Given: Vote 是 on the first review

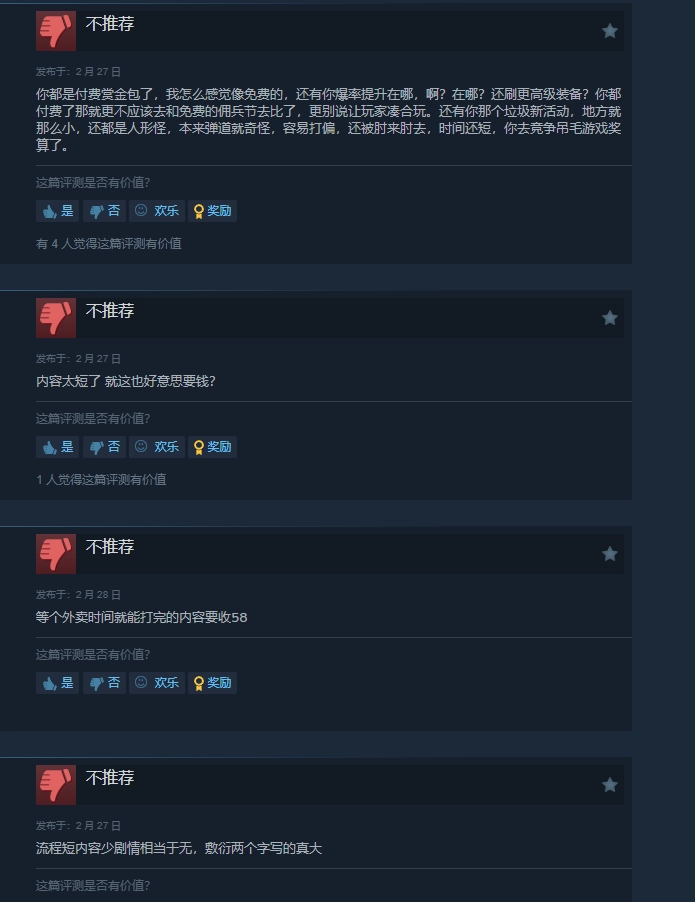Looking at the screenshot, I should [58, 211].
